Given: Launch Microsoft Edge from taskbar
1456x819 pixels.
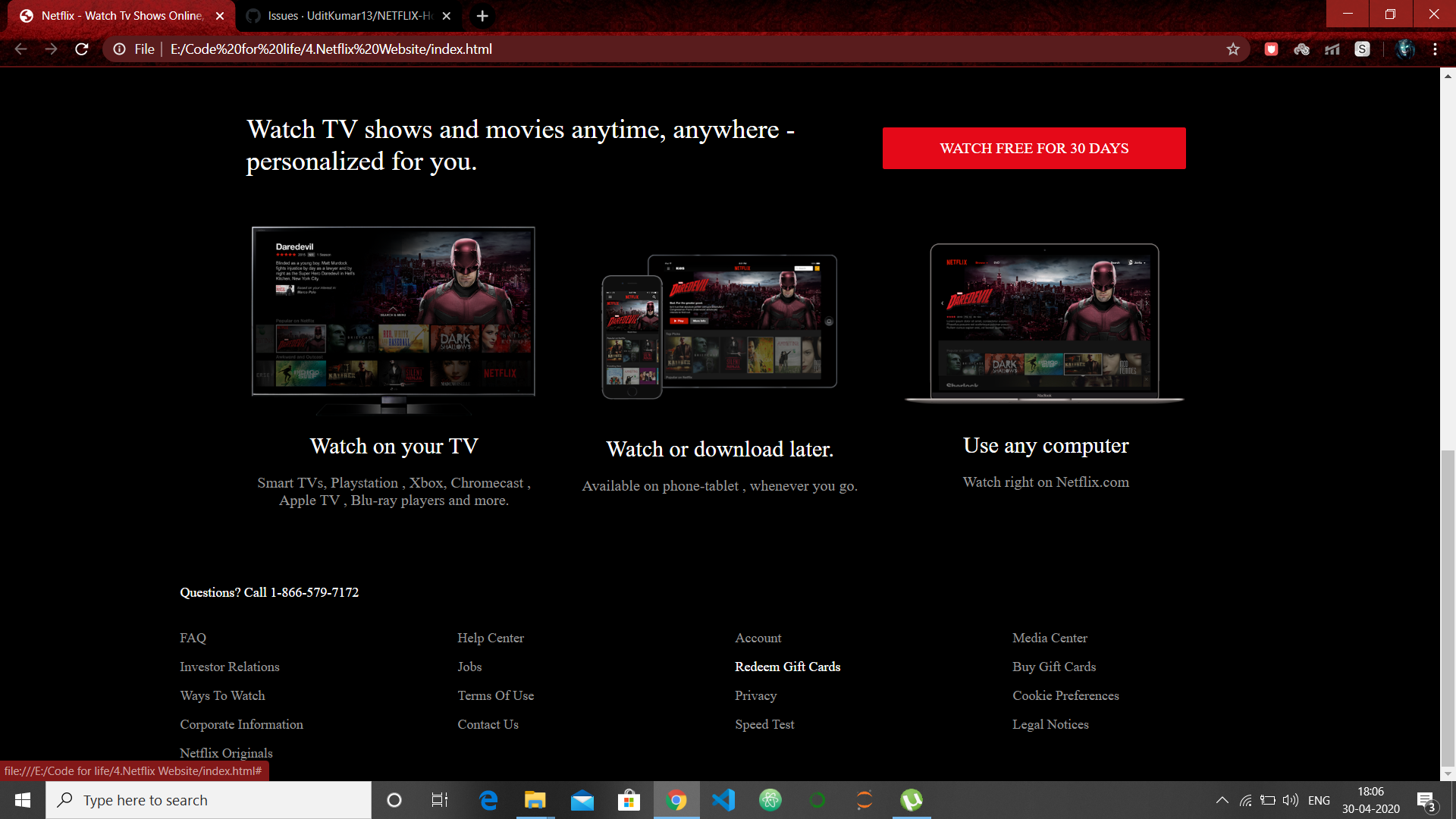Looking at the screenshot, I should (488, 800).
